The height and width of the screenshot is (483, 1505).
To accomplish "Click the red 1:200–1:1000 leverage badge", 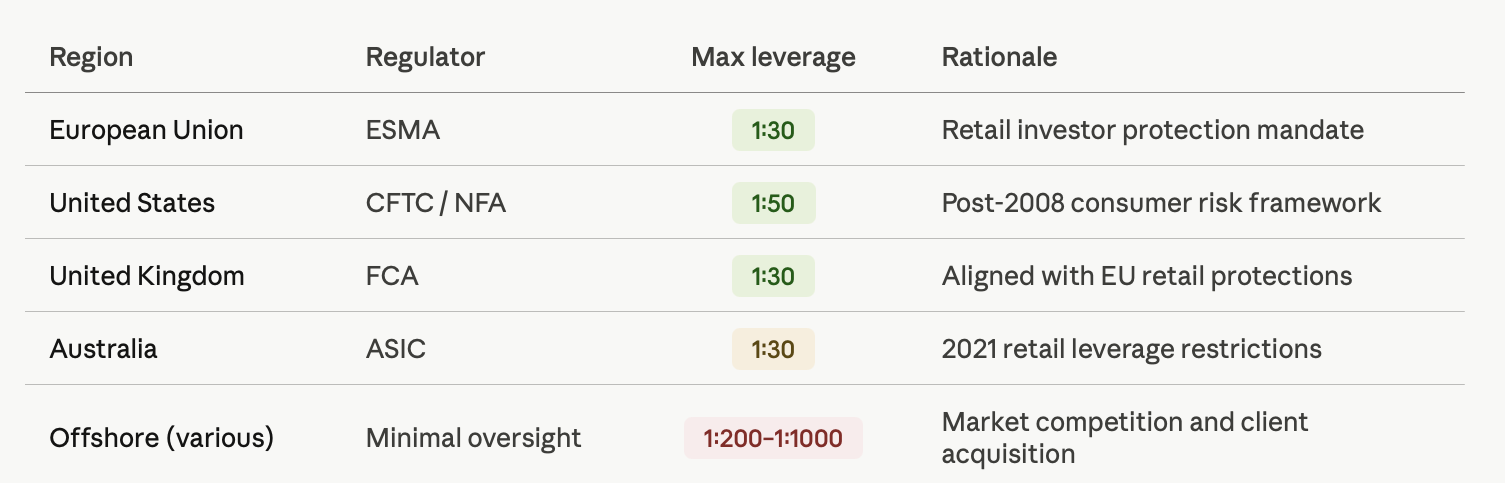I will coord(773,438).
